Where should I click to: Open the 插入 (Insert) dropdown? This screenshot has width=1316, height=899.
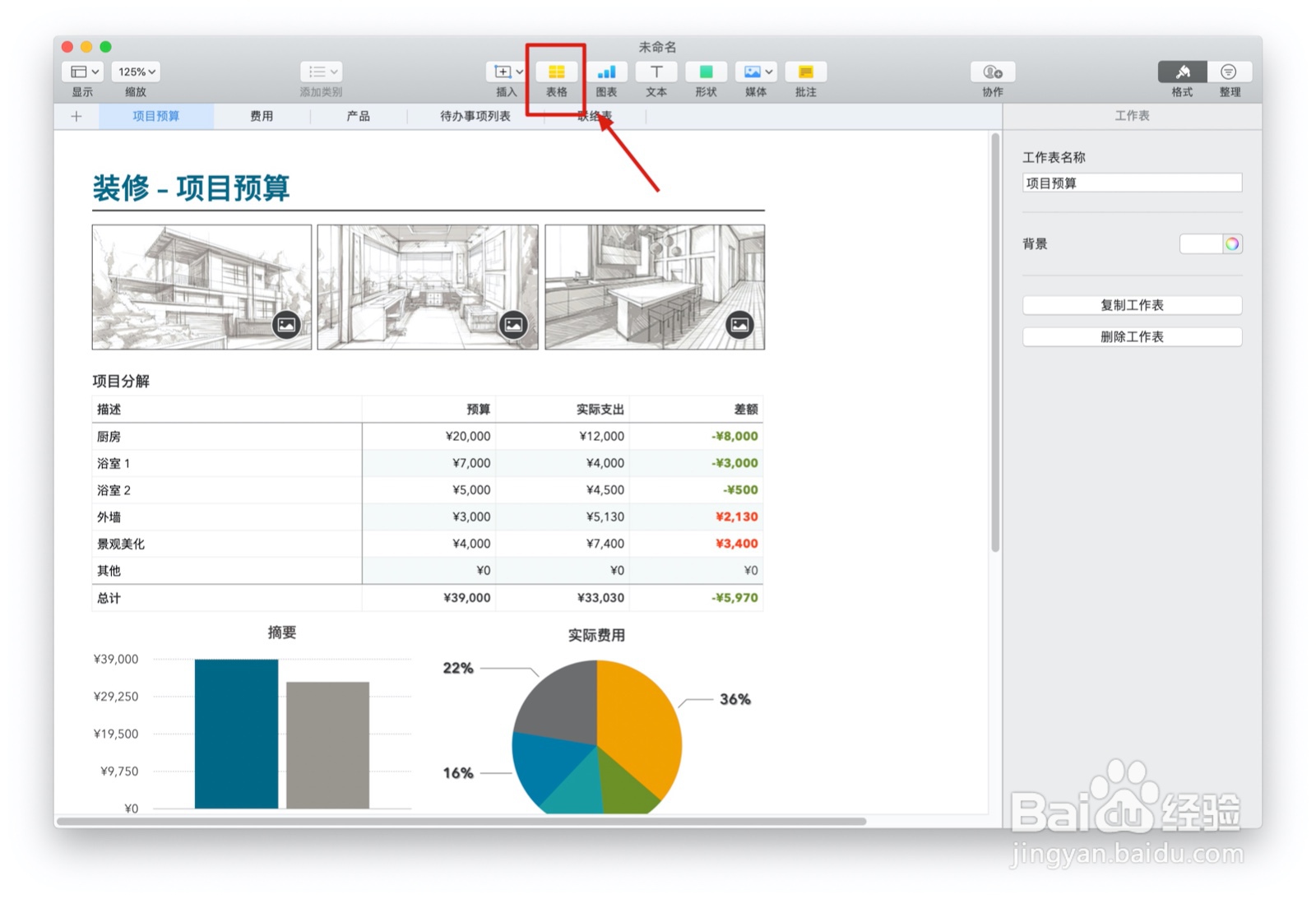tap(505, 72)
